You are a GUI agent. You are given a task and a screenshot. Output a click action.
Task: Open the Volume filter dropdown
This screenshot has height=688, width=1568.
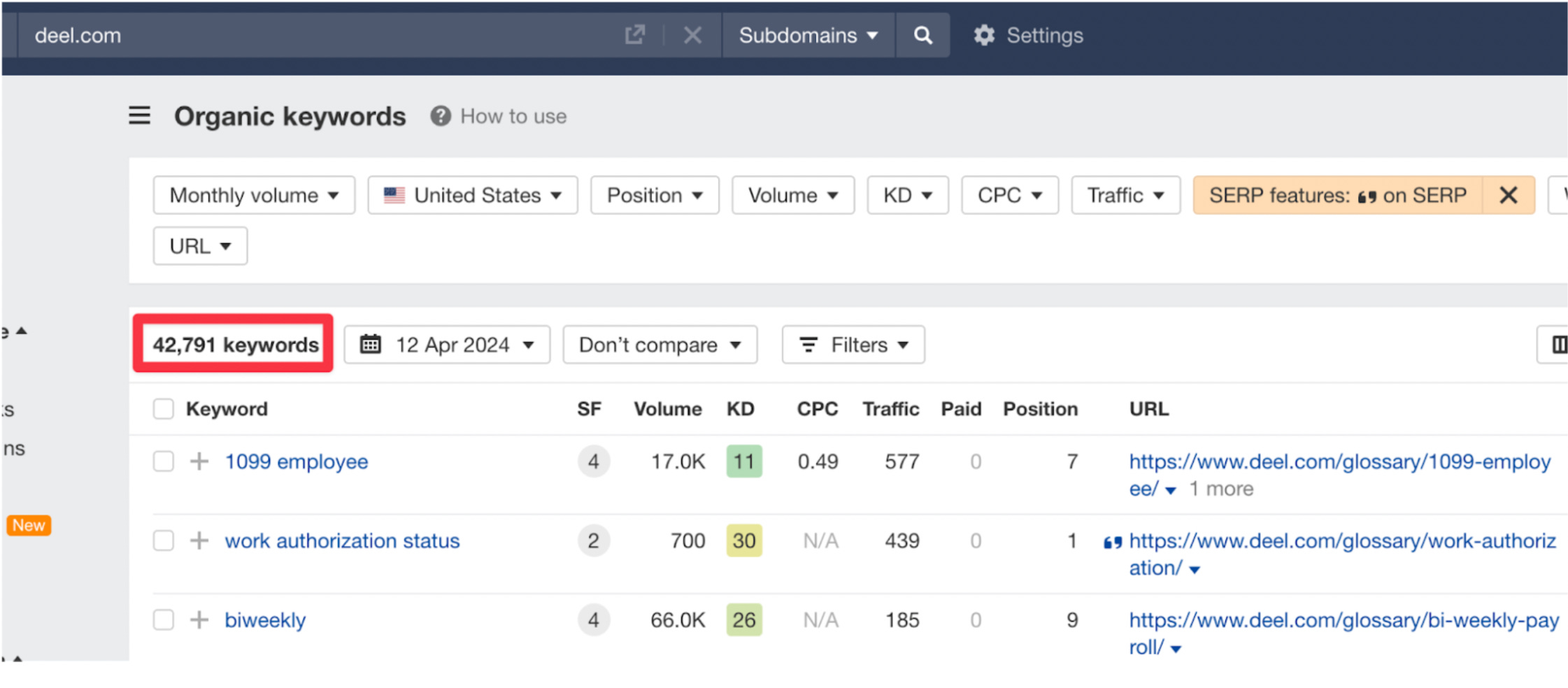[793, 195]
